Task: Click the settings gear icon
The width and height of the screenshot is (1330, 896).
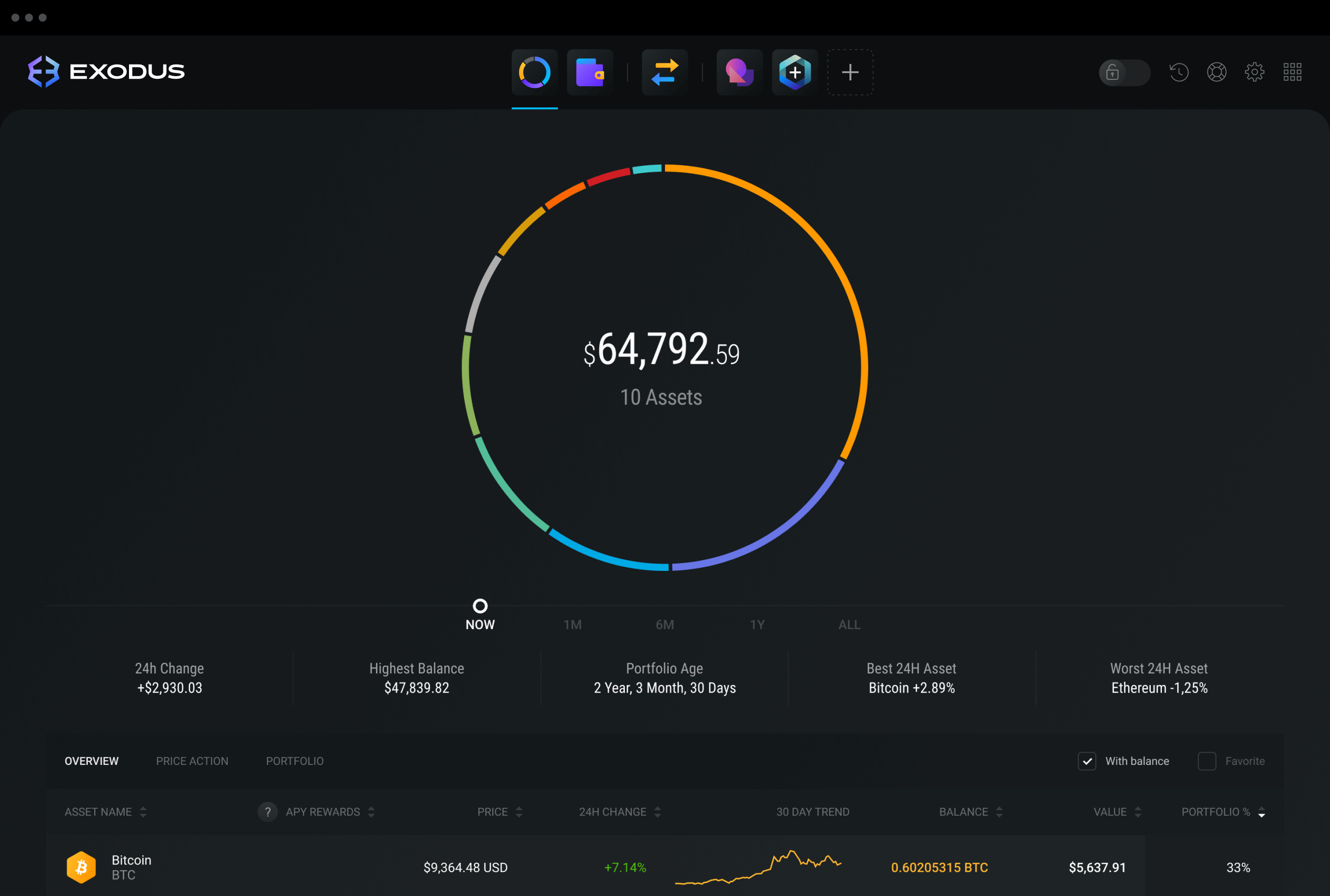Action: point(1254,70)
